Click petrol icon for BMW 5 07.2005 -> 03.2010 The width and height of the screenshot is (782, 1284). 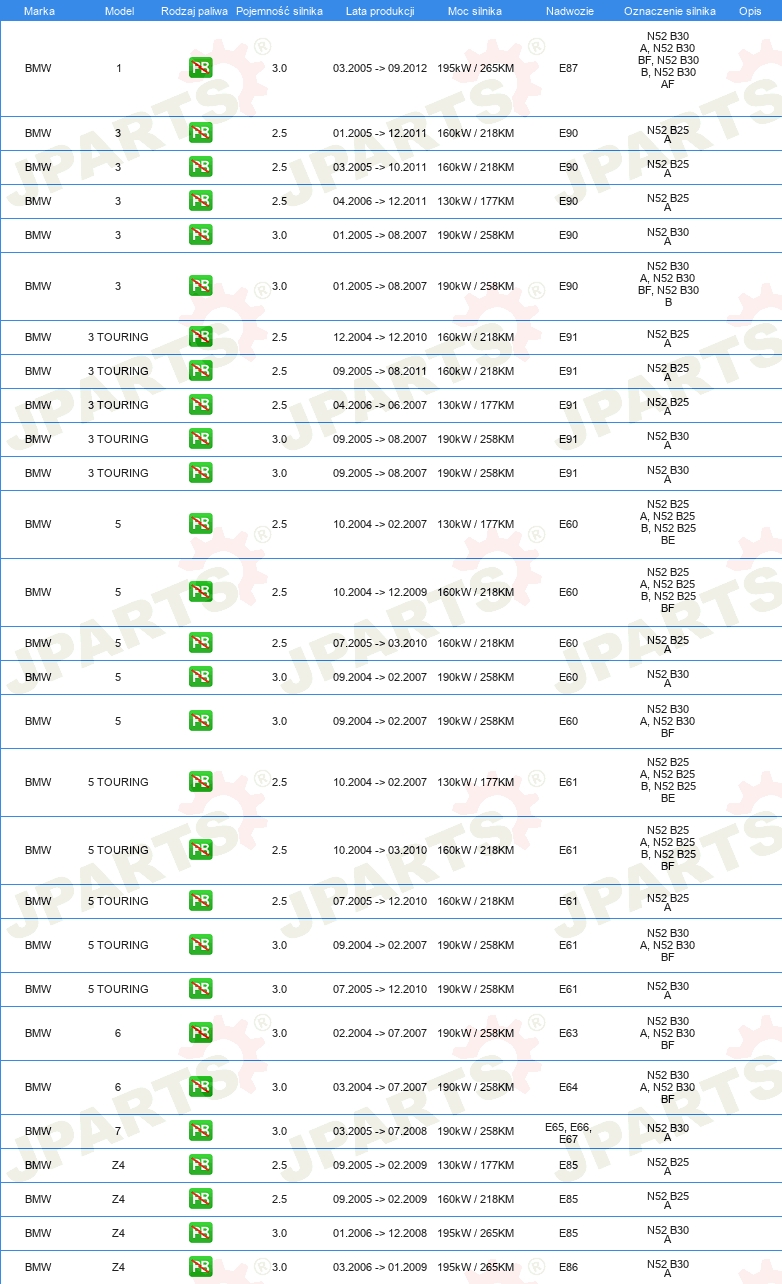[200, 643]
